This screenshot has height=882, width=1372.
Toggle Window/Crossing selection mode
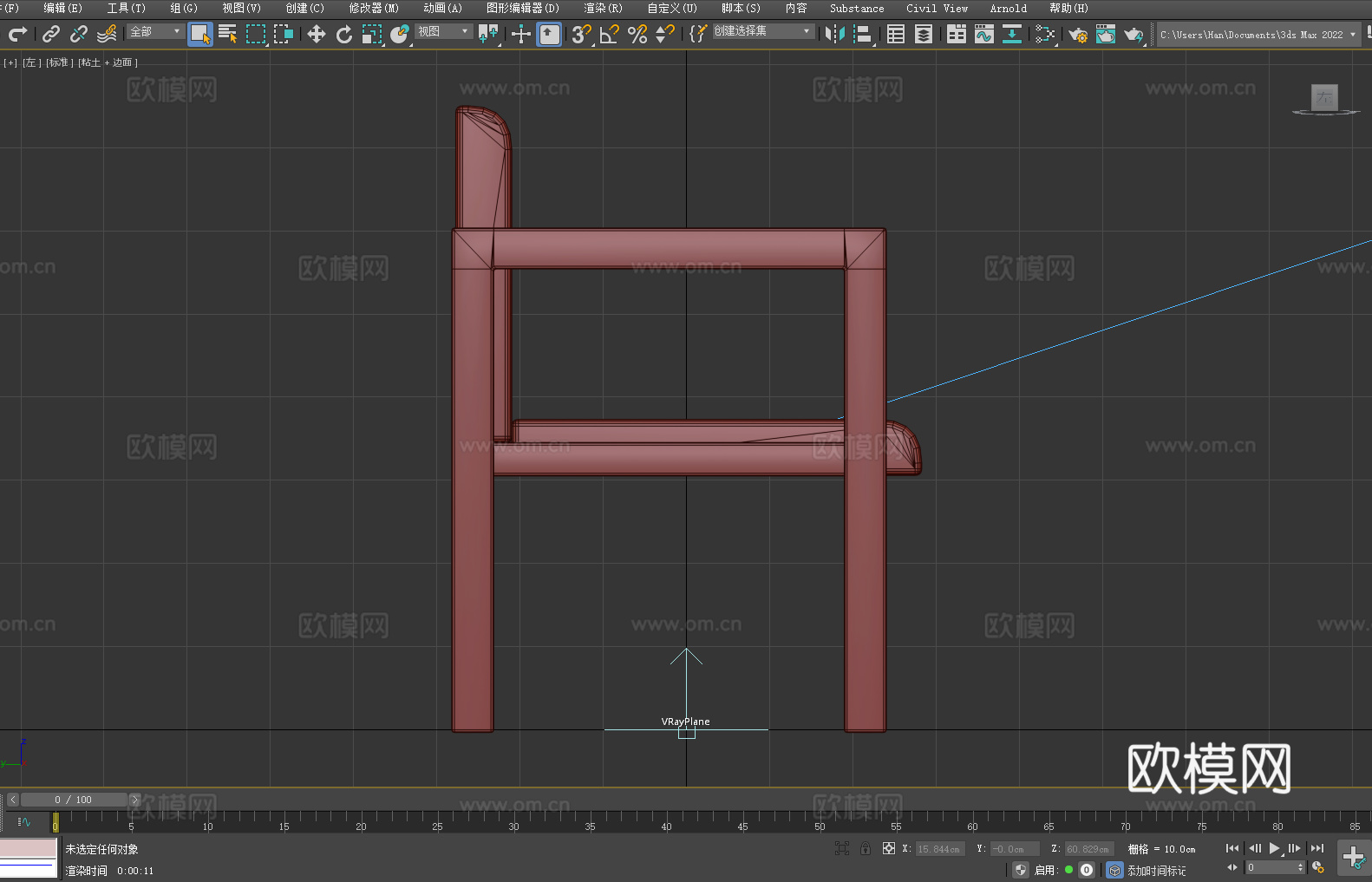click(x=284, y=34)
